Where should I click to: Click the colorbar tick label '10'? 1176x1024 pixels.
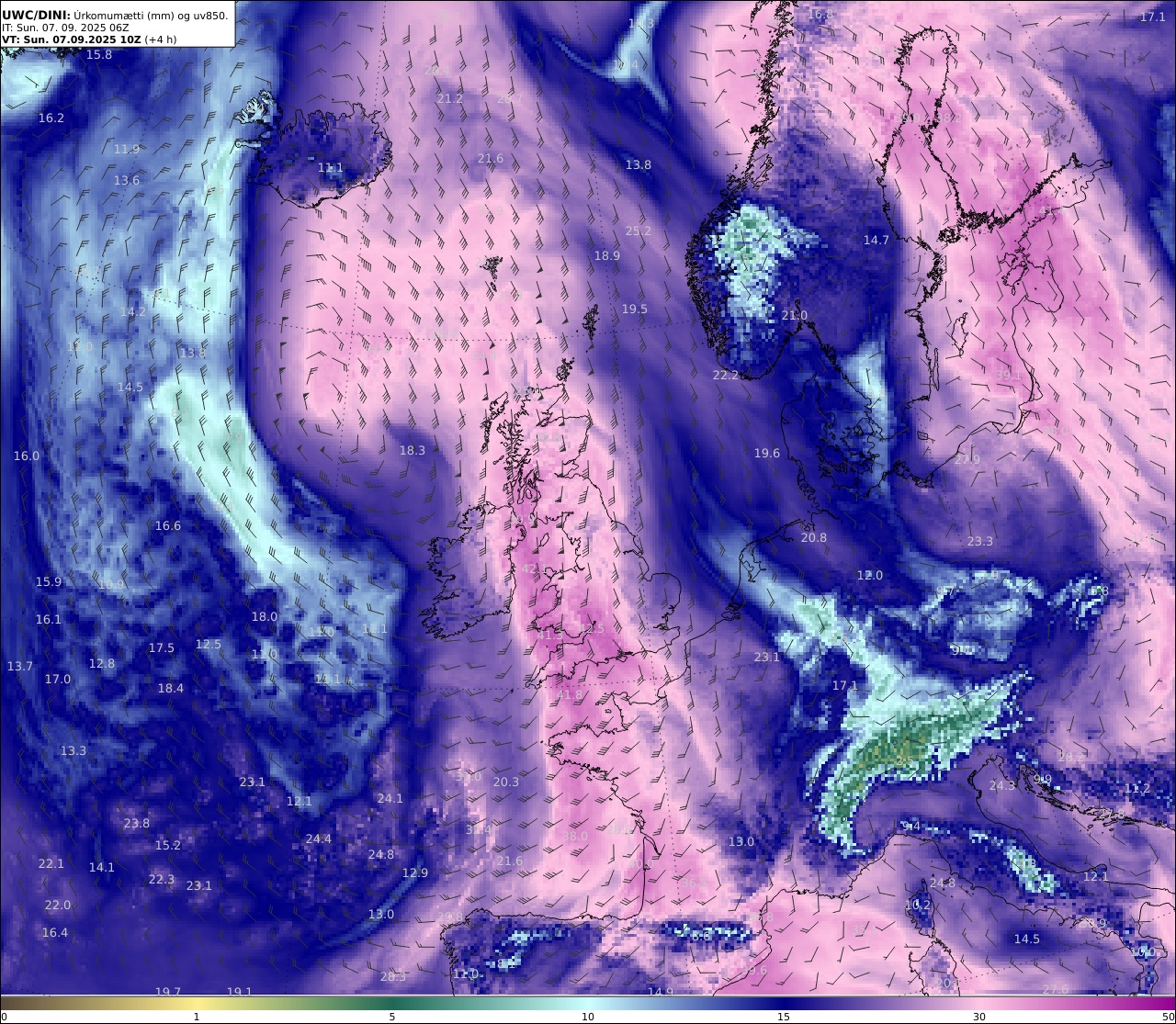[x=588, y=1017]
